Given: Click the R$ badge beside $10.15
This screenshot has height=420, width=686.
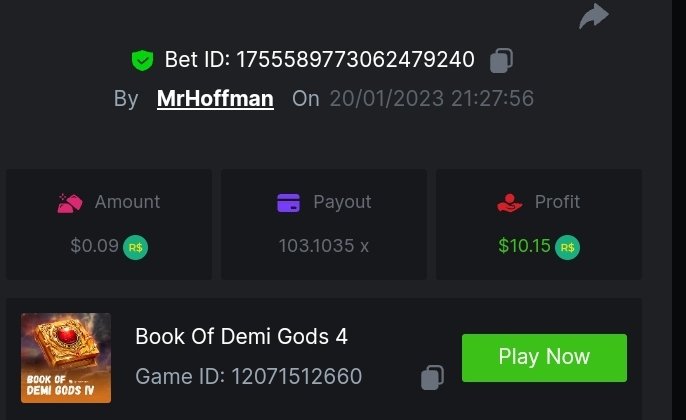Looking at the screenshot, I should coord(567,246).
